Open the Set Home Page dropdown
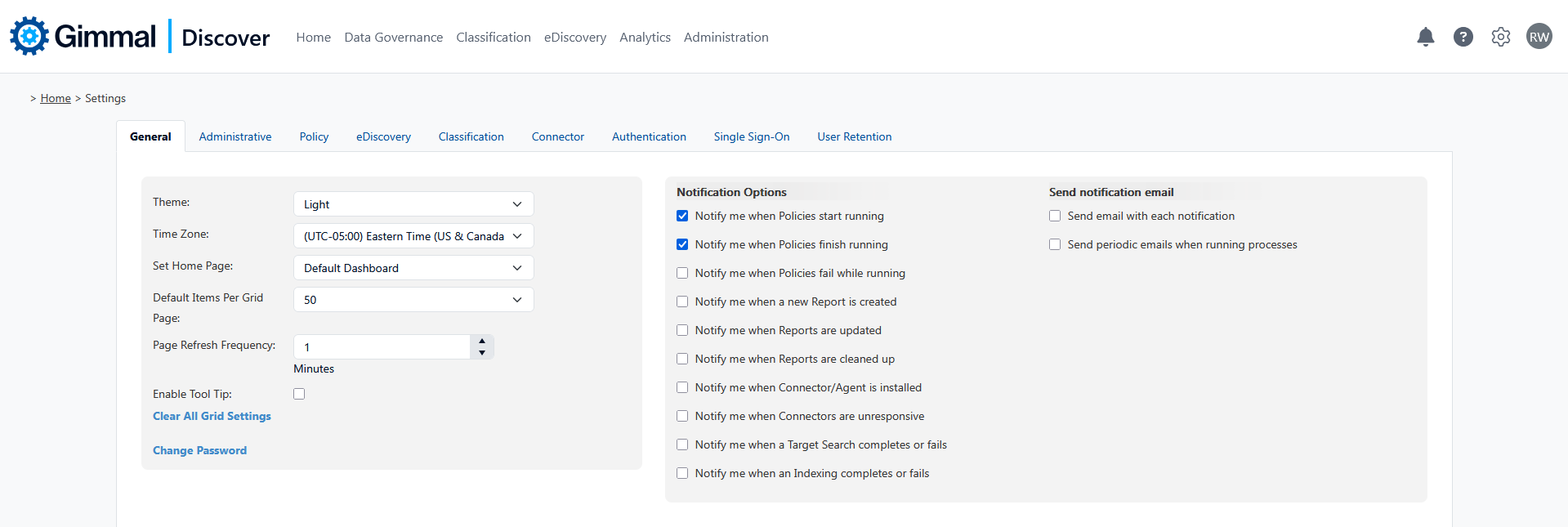This screenshot has height=527, width=1568. pos(413,268)
